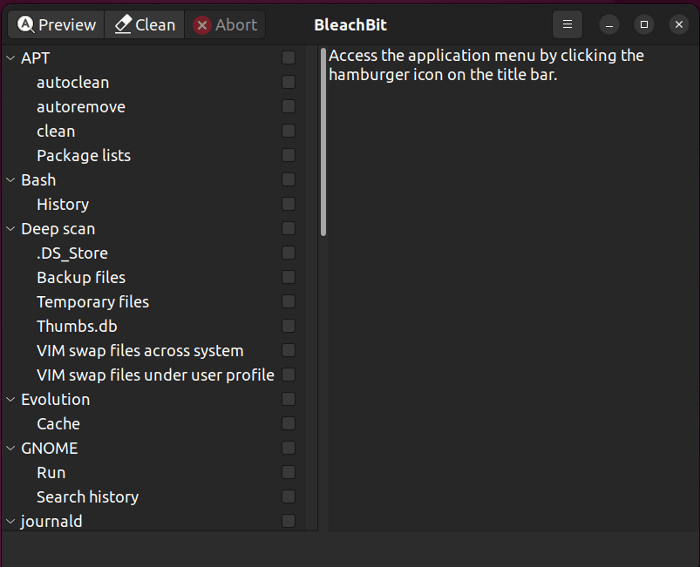
Task: Click the hamburger icon help message
Action: tap(486, 65)
